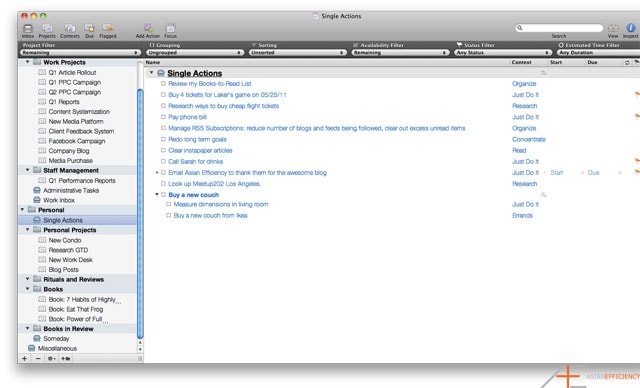
Task: Click the Read context link
Action: pos(519,150)
